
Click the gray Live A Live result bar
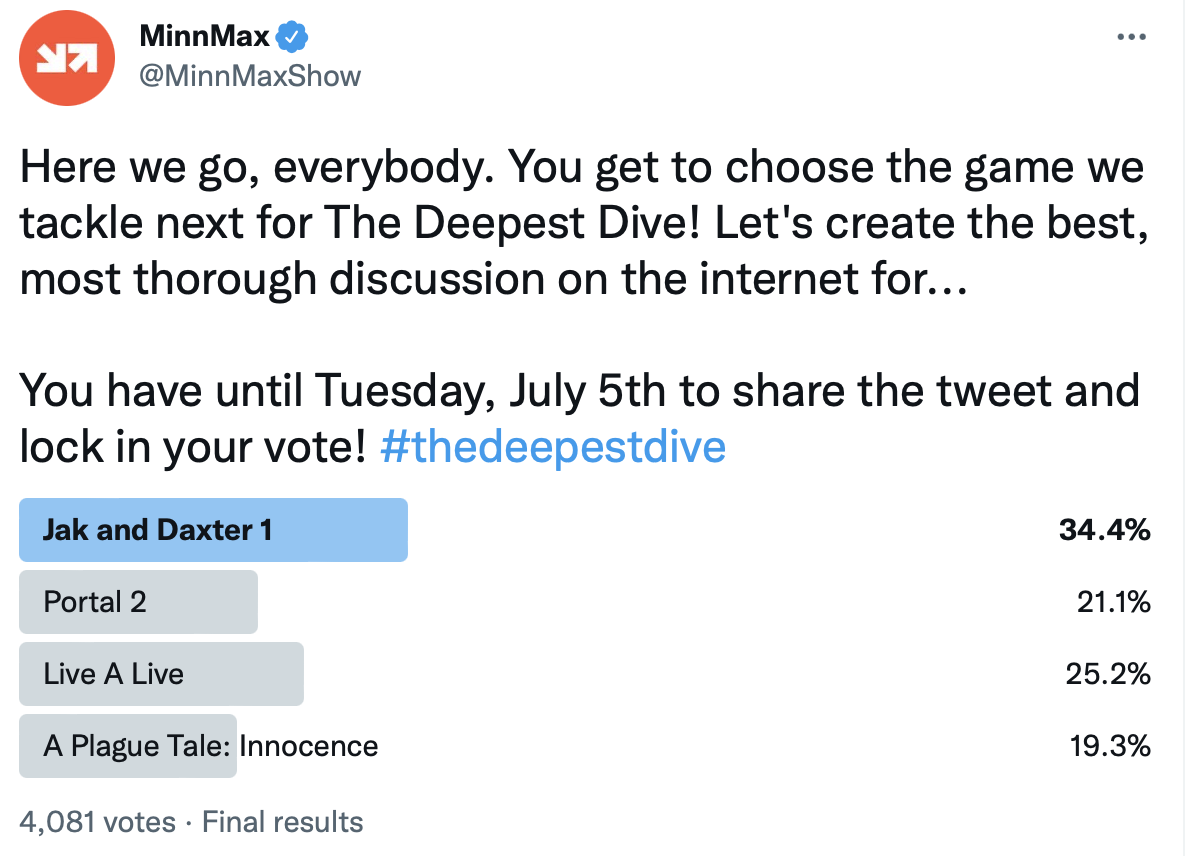(x=161, y=674)
